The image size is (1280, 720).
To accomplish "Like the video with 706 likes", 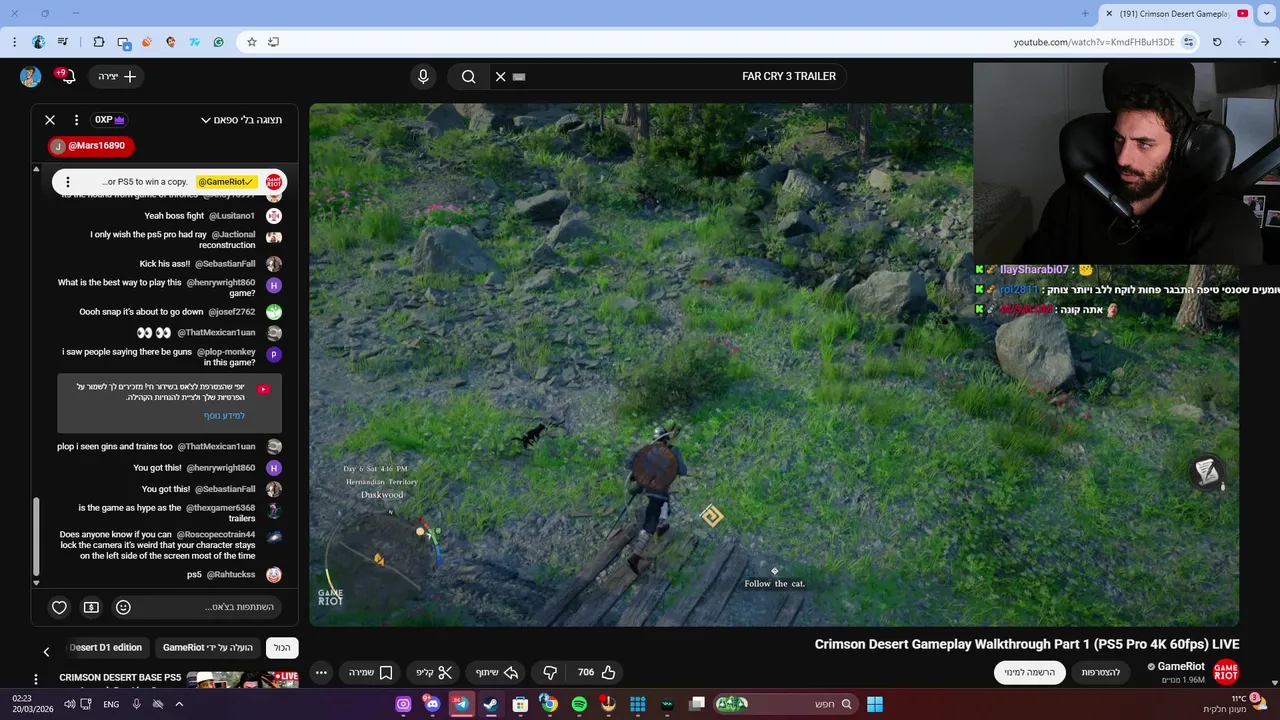I will pos(597,673).
